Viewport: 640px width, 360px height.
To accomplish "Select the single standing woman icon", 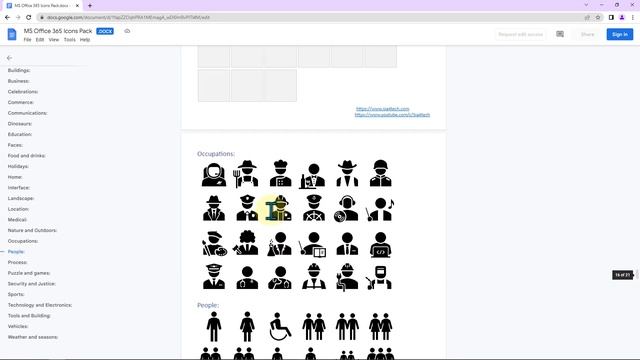I will (247, 327).
